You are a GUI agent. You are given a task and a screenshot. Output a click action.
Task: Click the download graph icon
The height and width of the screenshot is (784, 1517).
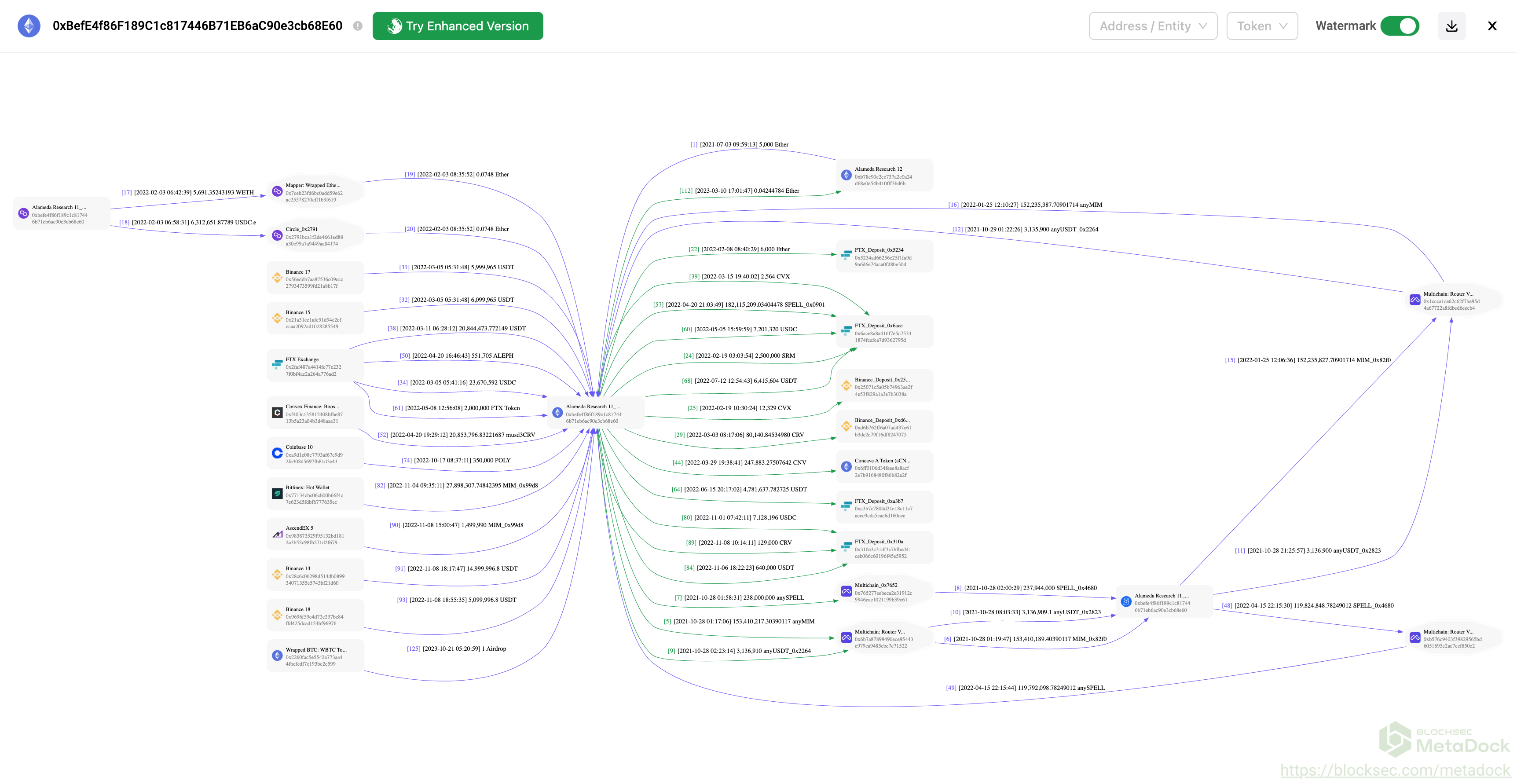[x=1451, y=26]
